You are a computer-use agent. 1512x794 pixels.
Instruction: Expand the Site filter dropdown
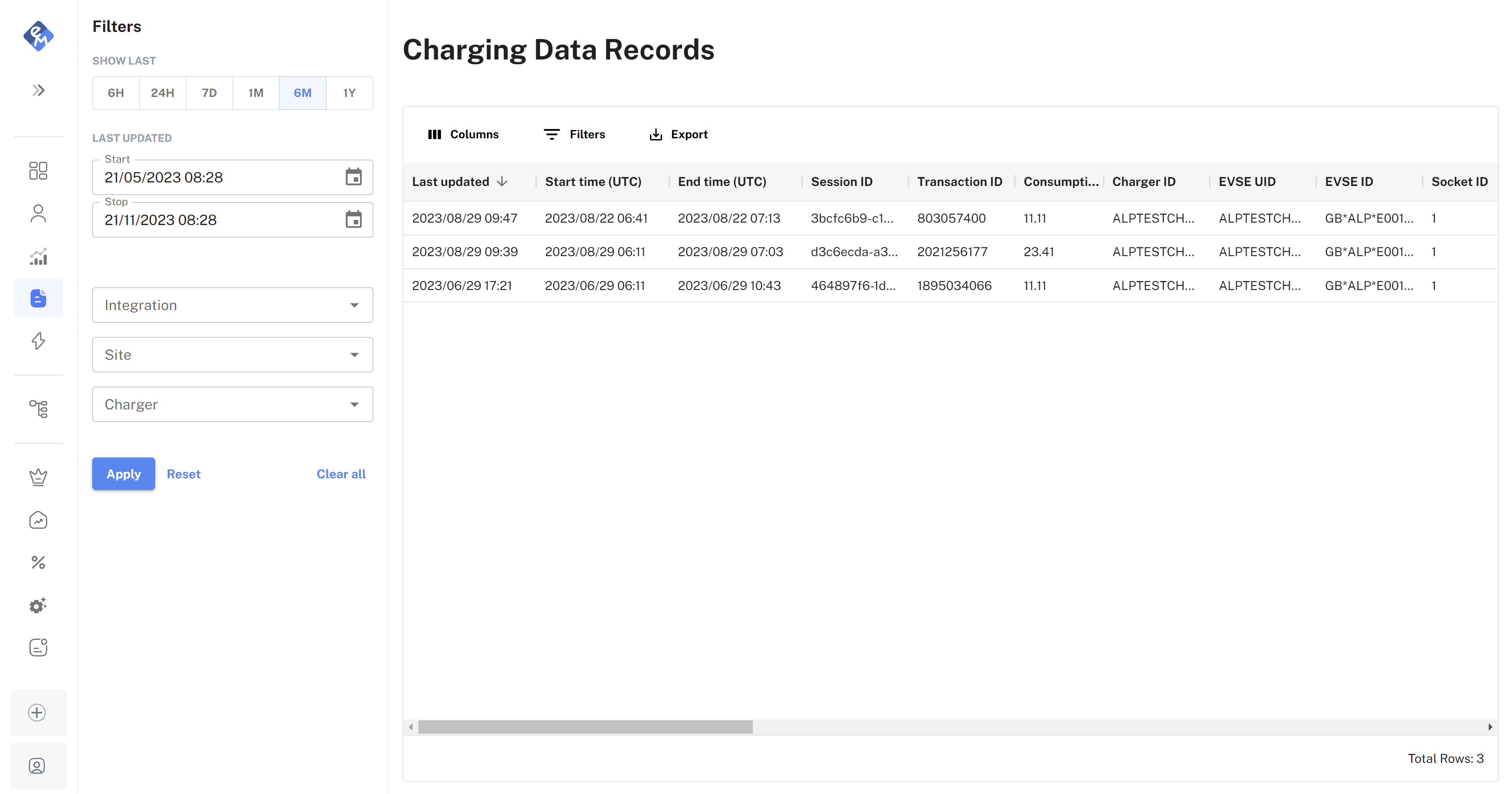tap(232, 355)
